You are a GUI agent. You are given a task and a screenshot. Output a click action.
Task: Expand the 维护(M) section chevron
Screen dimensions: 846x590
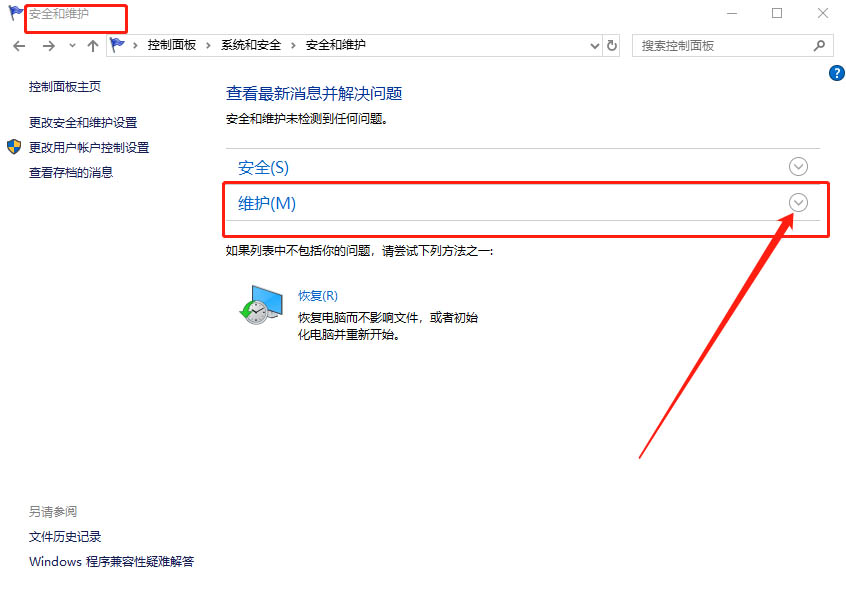[798, 203]
